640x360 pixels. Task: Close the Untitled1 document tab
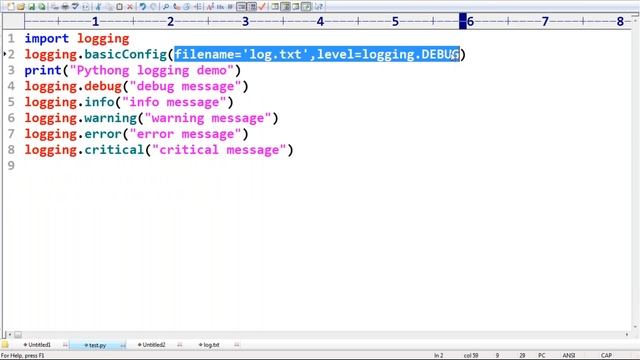coord(65,345)
